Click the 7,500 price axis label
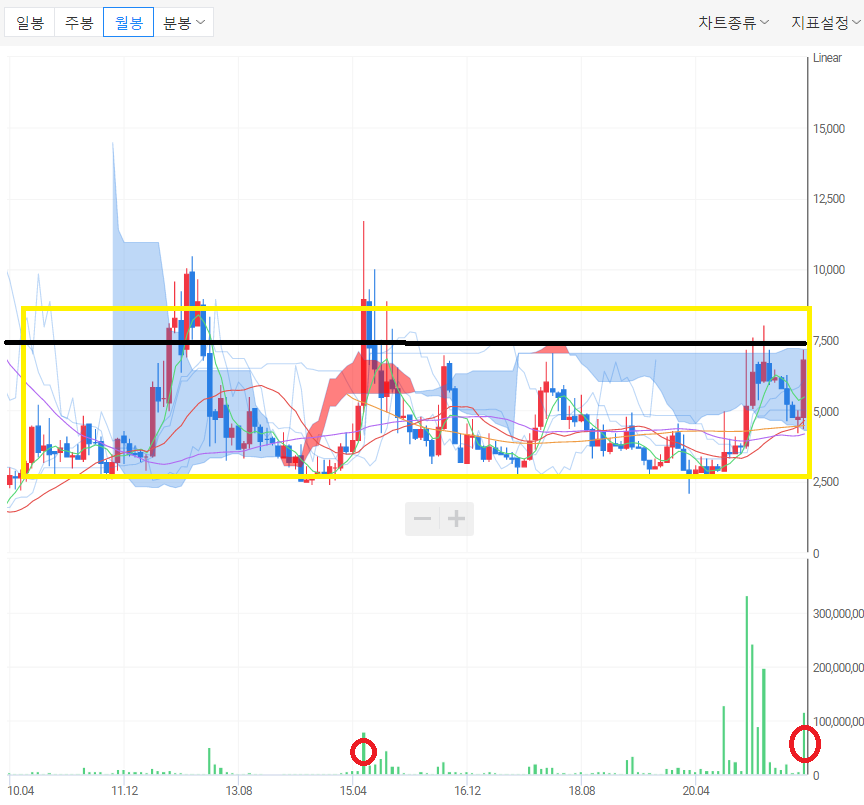 pyautogui.click(x=826, y=341)
